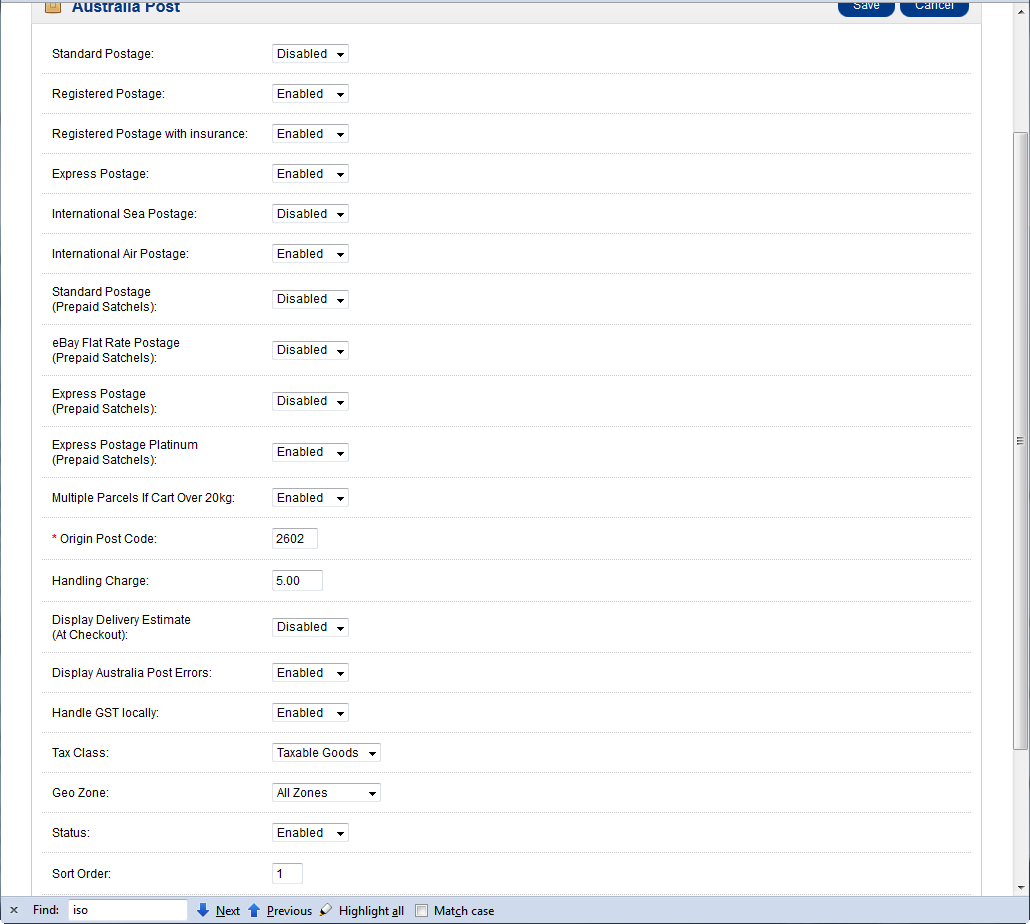Image resolution: width=1030 pixels, height=924 pixels.
Task: Open Express Postage Platinum dropdown
Action: click(310, 452)
